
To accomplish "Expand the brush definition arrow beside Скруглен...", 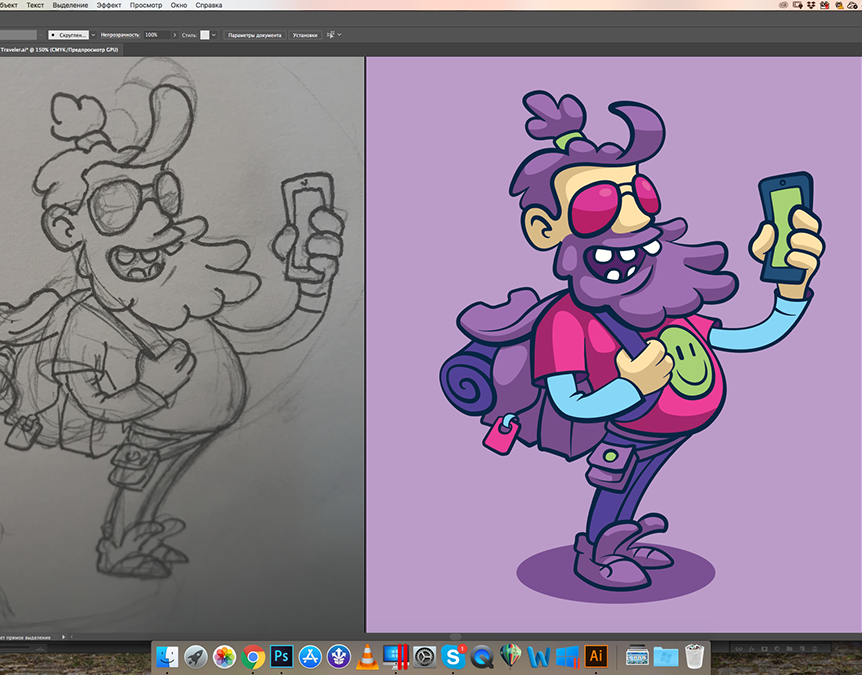I will coord(93,35).
